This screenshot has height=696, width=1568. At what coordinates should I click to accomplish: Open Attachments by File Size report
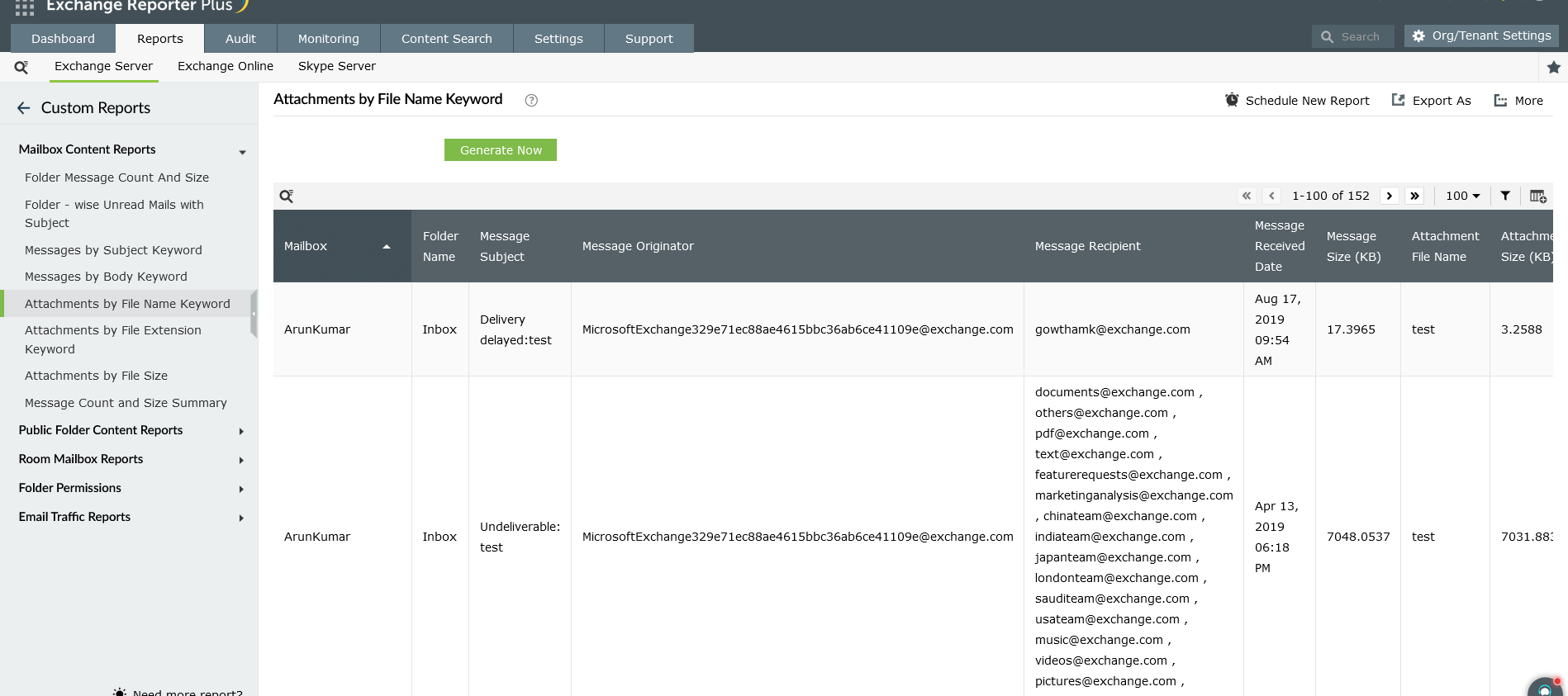click(x=96, y=376)
